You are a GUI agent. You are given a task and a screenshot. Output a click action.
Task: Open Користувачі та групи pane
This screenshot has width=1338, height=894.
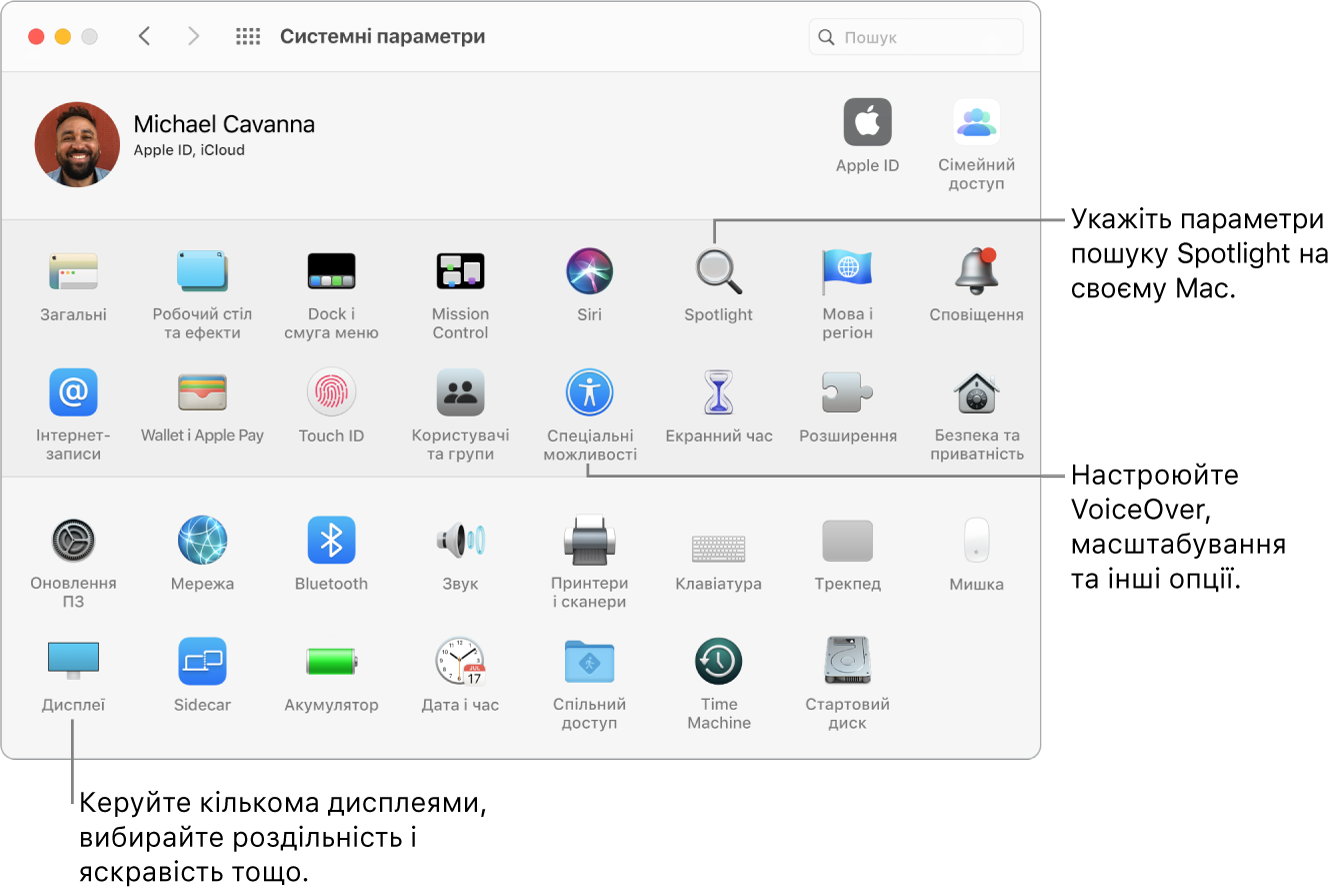[x=460, y=392]
